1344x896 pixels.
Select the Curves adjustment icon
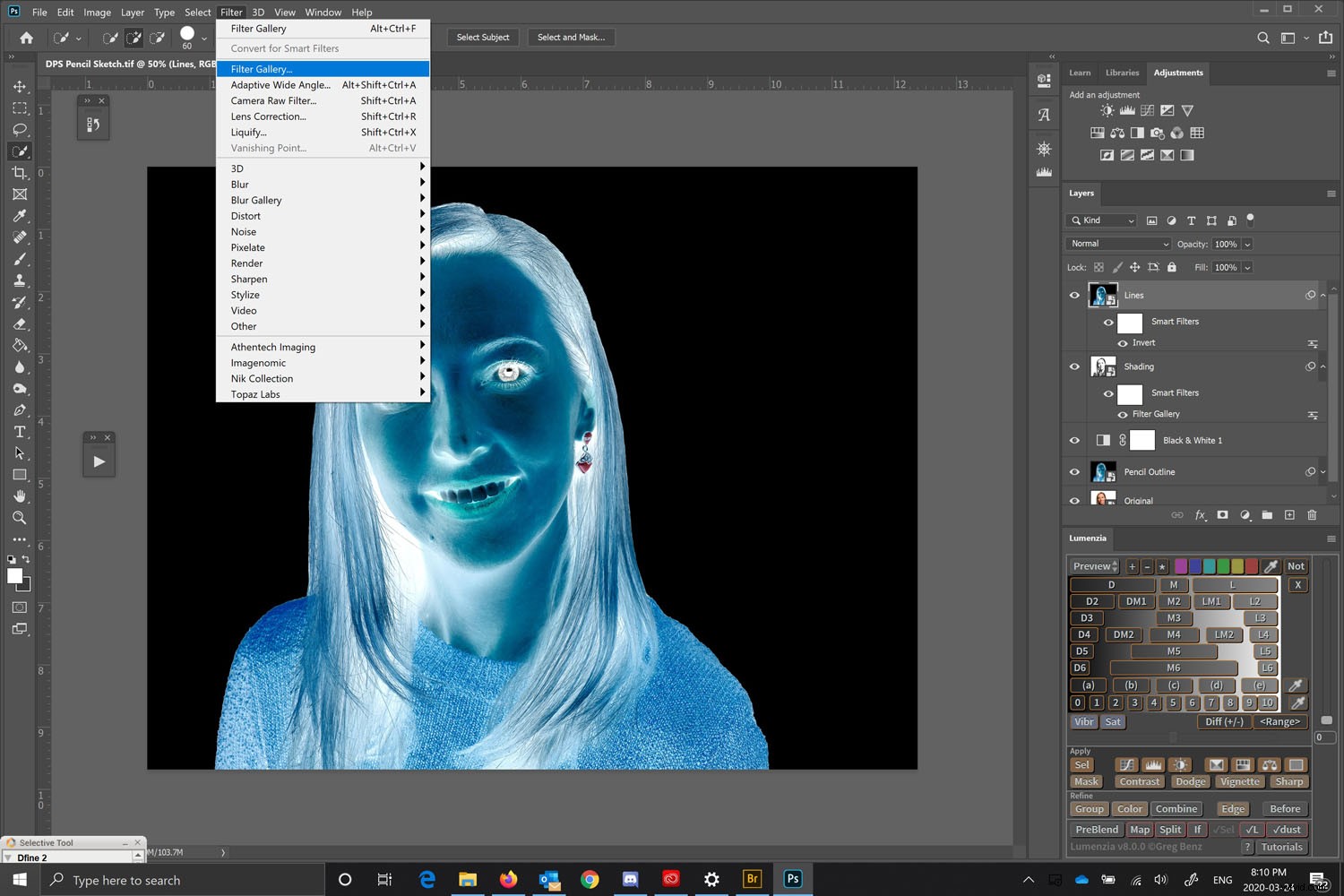point(1148,110)
